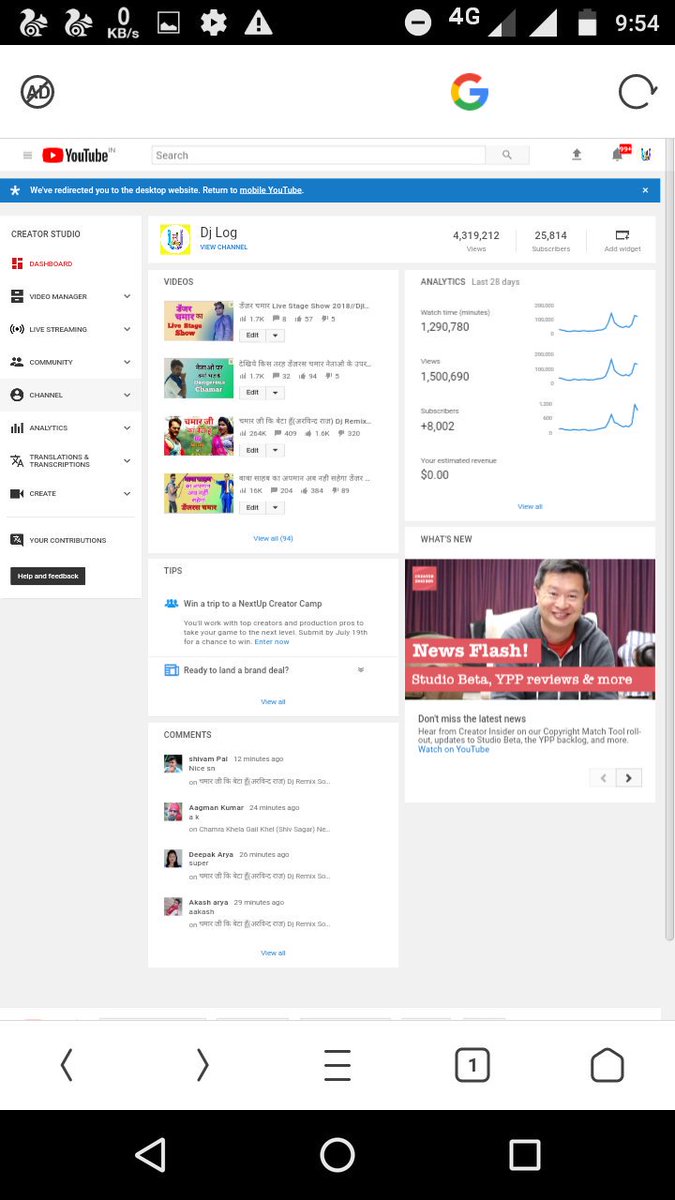Click the upload video arrow icon

tap(577, 155)
